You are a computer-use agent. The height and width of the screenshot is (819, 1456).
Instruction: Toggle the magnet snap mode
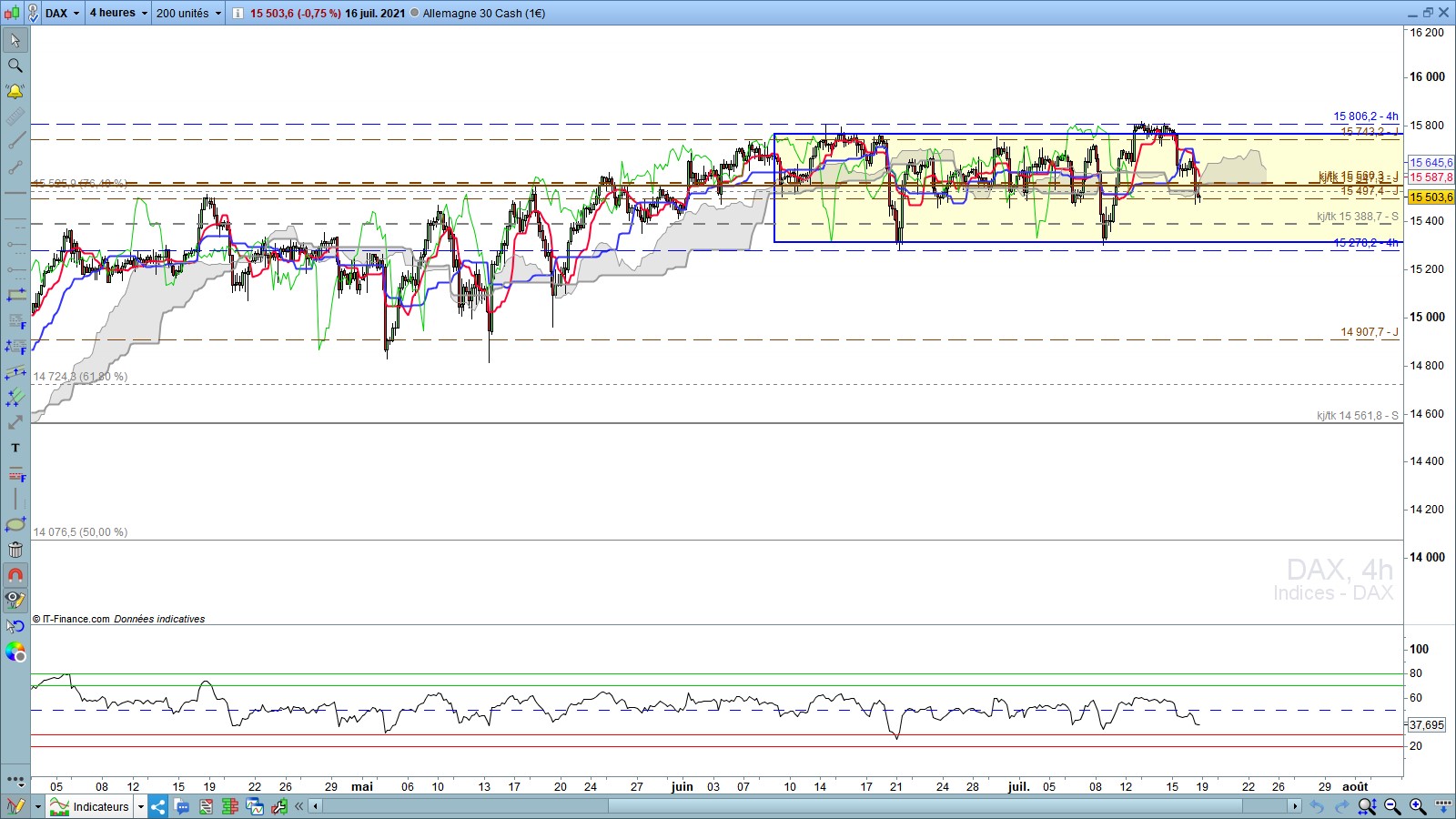(x=15, y=575)
